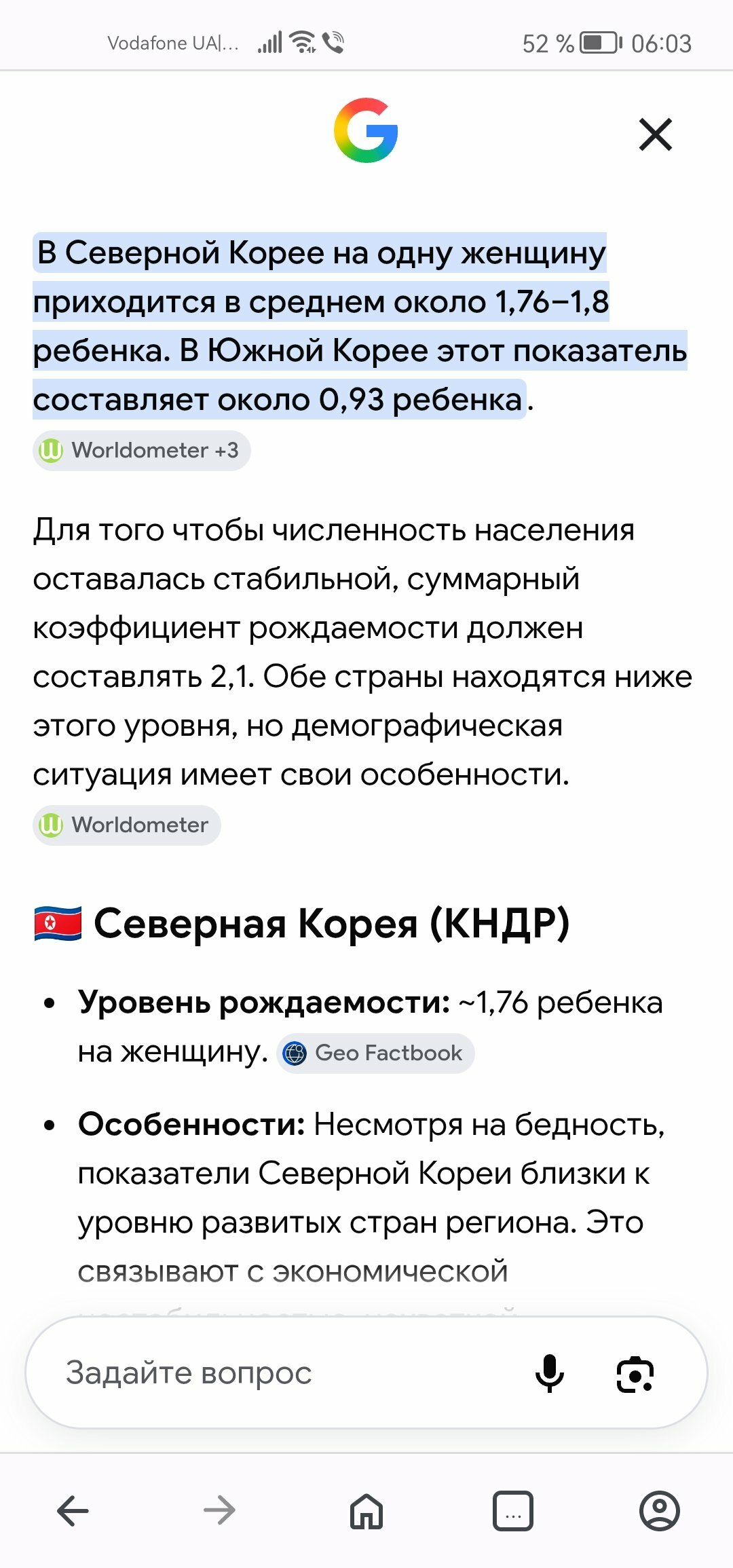
Task: Tap the Worldometer logo icon in first chip
Action: 51,450
